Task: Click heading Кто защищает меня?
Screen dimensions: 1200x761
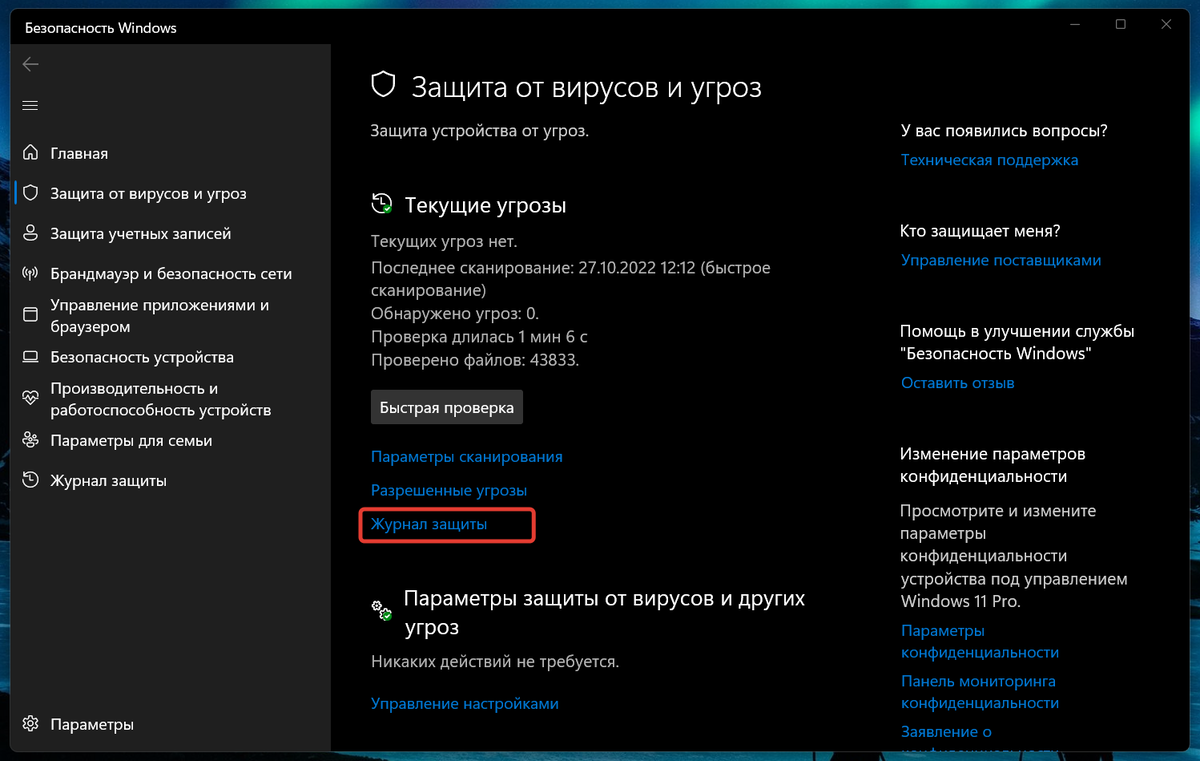Action: pos(980,231)
